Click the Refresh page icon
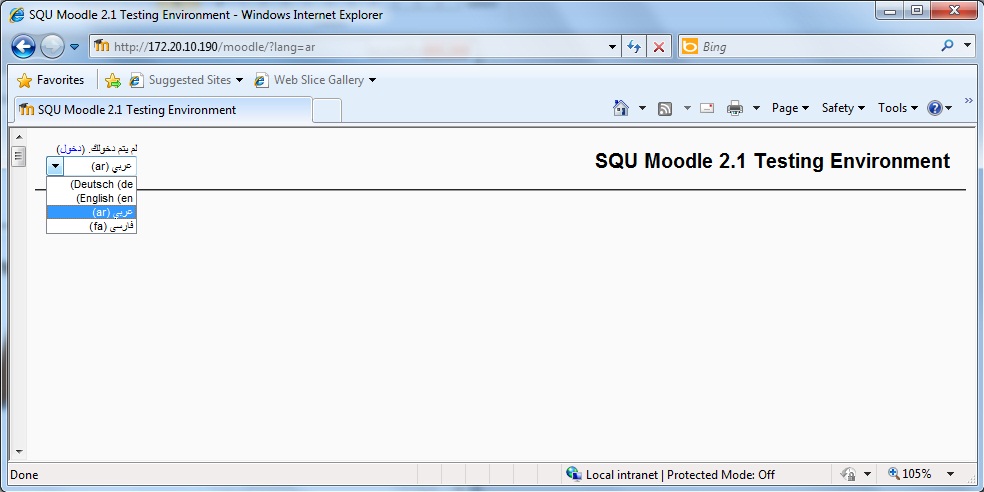The height and width of the screenshot is (492, 984). [x=634, y=47]
